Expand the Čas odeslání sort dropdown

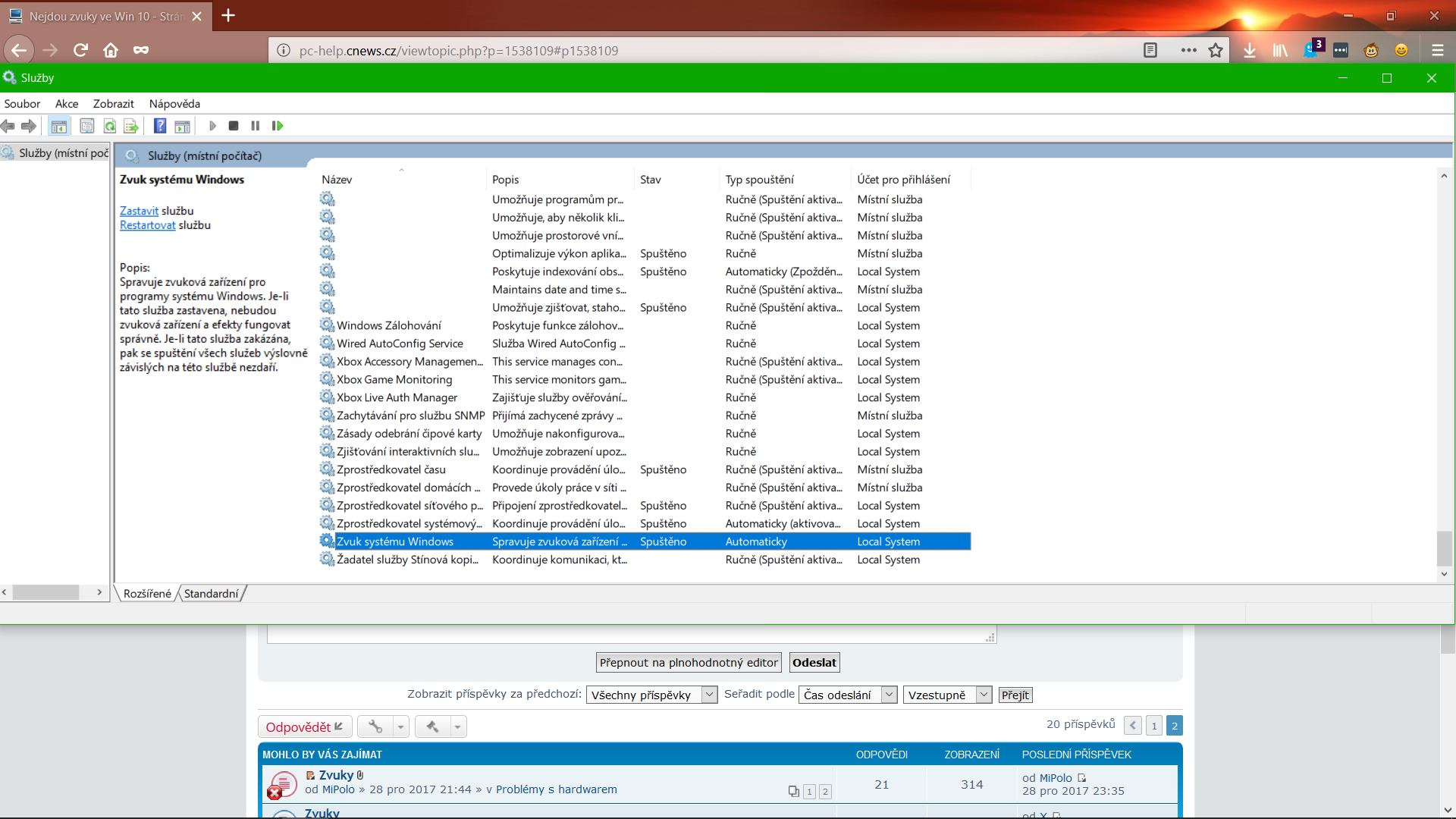(848, 695)
